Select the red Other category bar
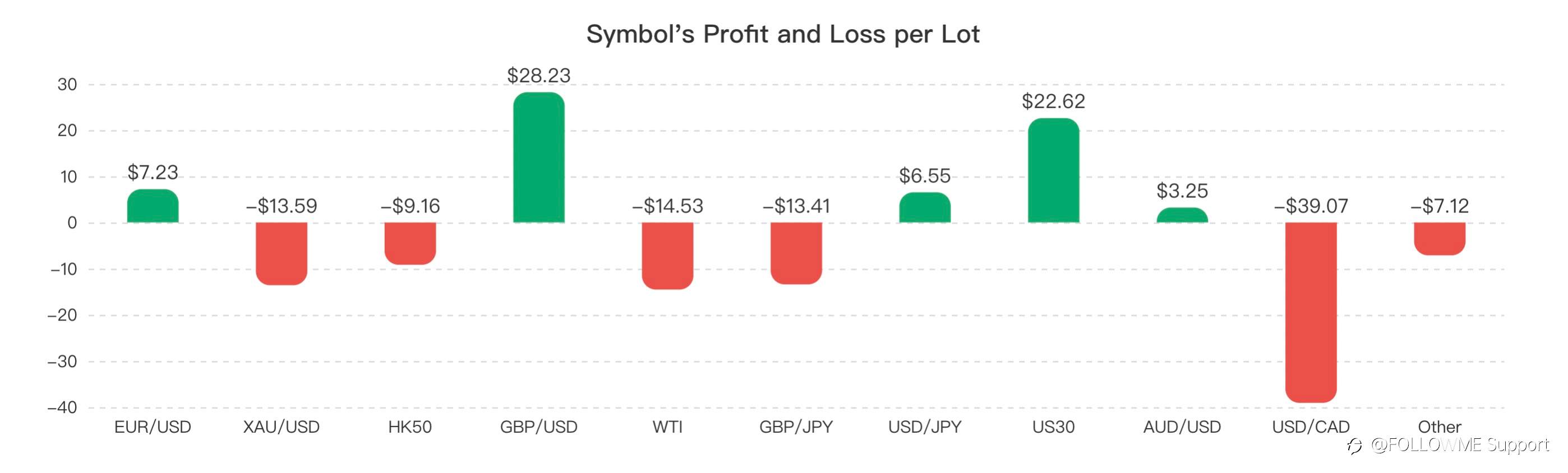 (x=1440, y=239)
